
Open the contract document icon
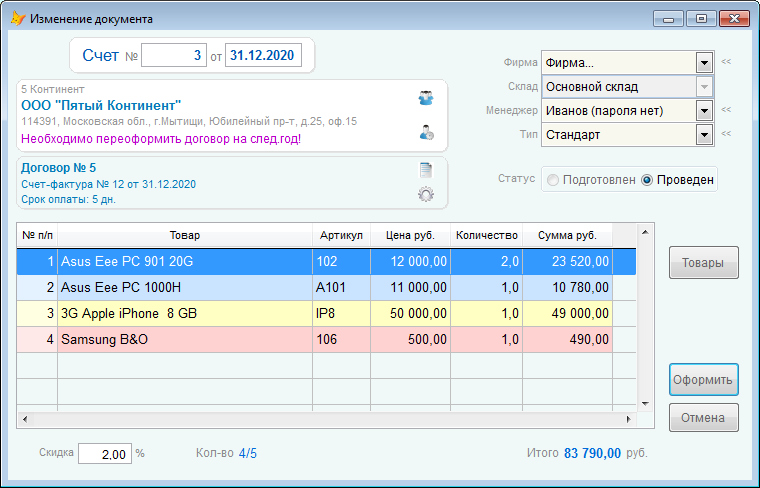pos(426,170)
